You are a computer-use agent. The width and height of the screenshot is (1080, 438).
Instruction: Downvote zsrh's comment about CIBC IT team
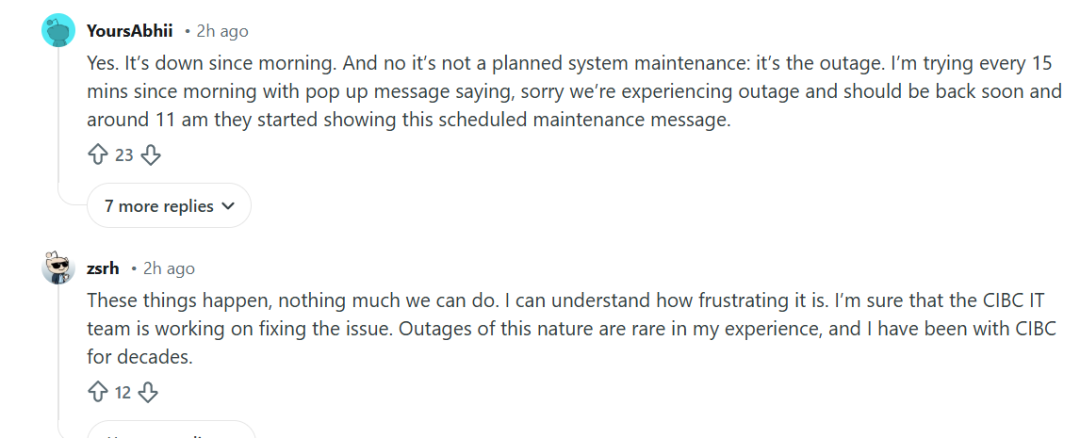point(149,392)
